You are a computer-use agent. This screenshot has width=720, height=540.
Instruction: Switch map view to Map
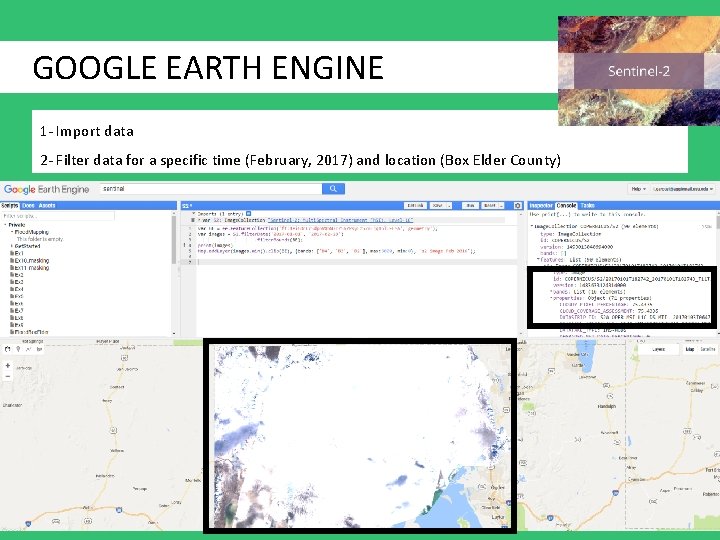click(690, 349)
